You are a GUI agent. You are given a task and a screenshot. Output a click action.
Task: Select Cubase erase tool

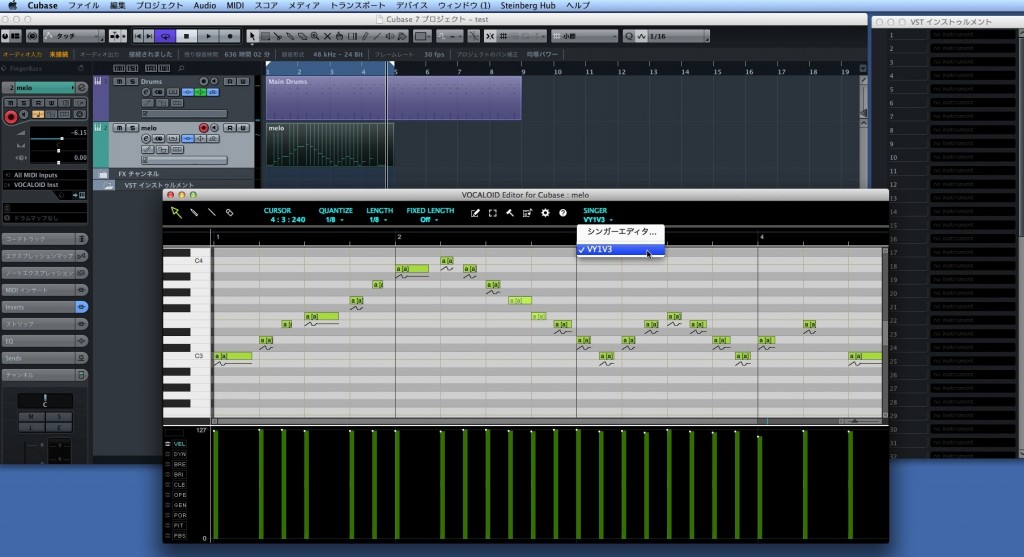click(302, 37)
